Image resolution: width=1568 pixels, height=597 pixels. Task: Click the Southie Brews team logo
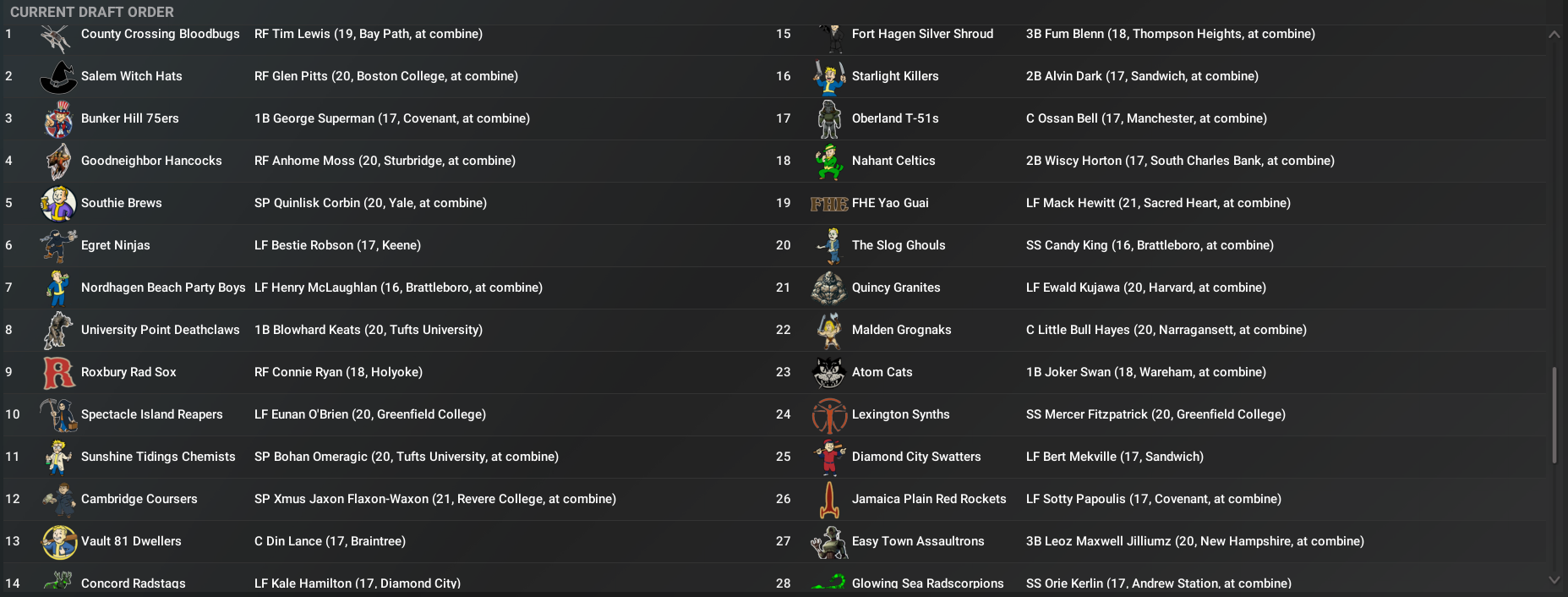pyautogui.click(x=58, y=204)
